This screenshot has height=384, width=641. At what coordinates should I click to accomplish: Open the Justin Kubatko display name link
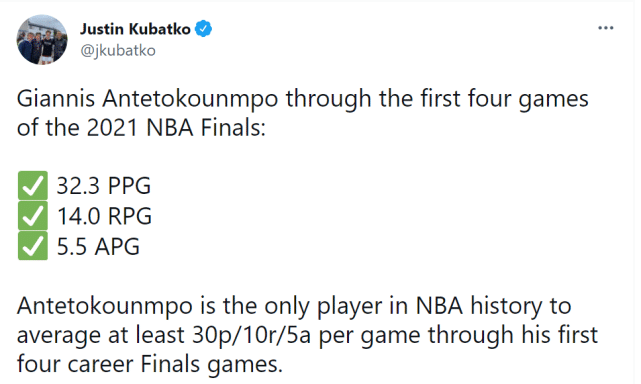135,29
